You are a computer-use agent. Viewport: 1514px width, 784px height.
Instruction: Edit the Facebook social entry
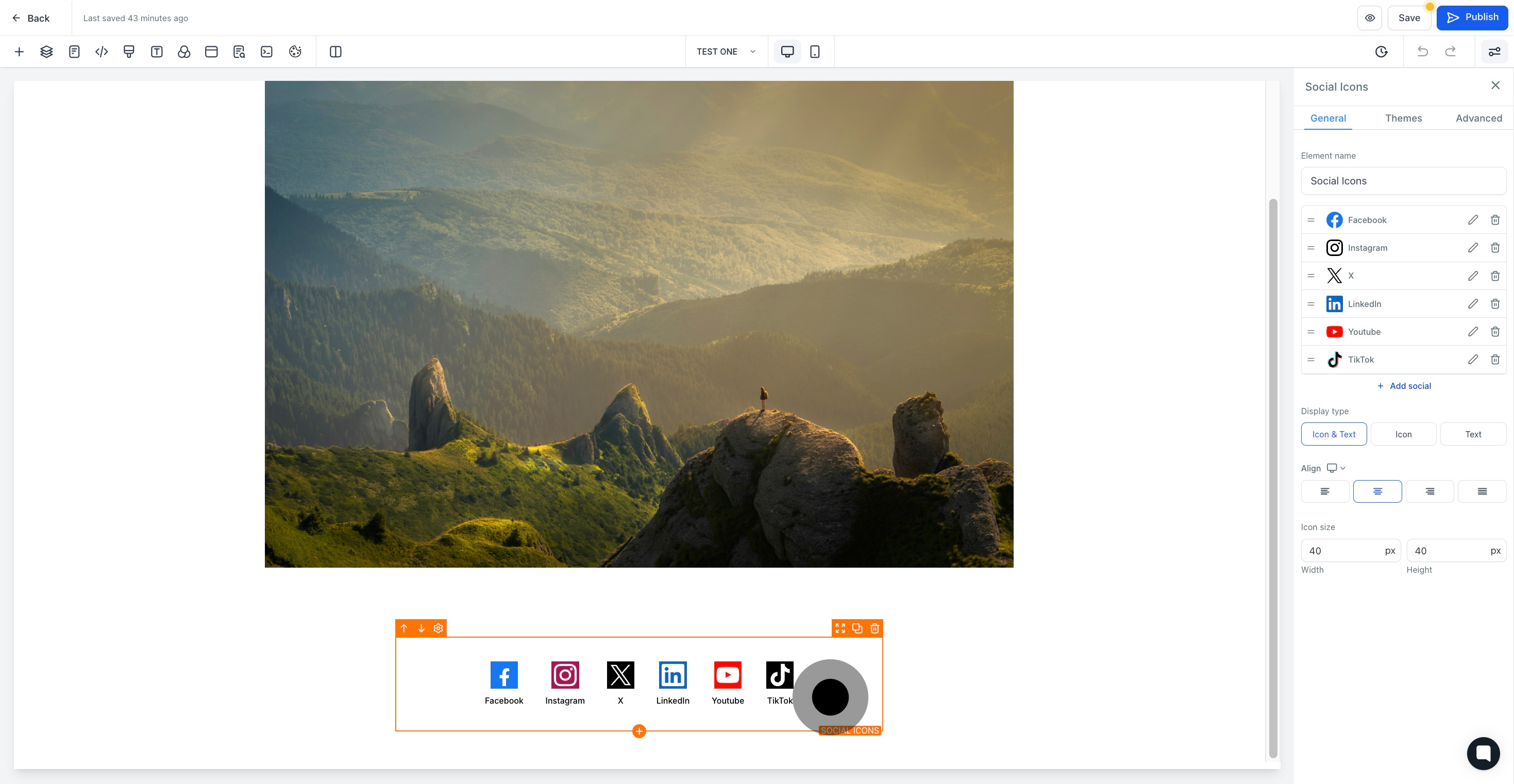(x=1473, y=220)
